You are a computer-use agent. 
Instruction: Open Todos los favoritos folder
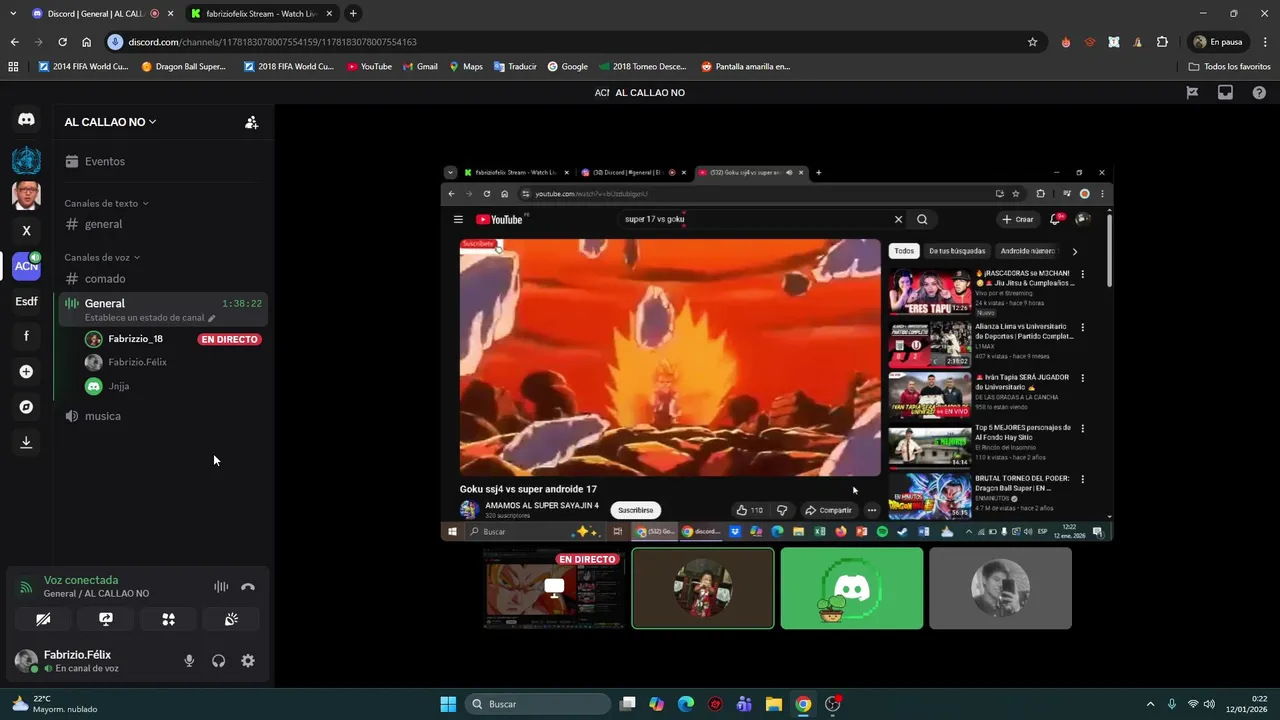[x=1230, y=66]
